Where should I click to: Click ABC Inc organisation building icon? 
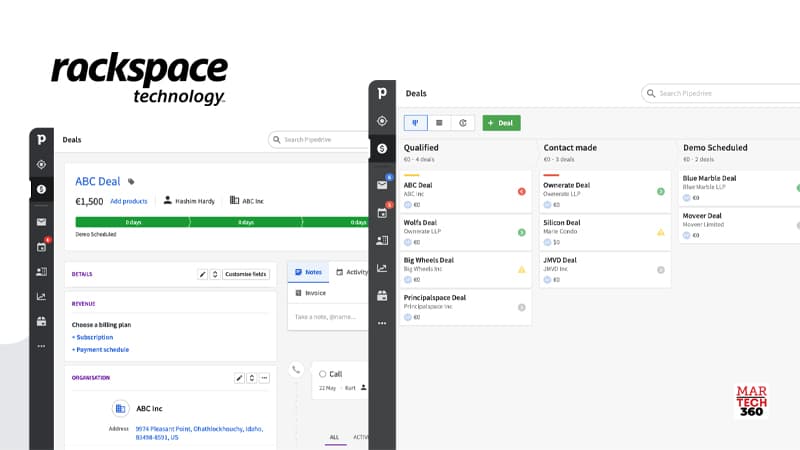pos(120,409)
